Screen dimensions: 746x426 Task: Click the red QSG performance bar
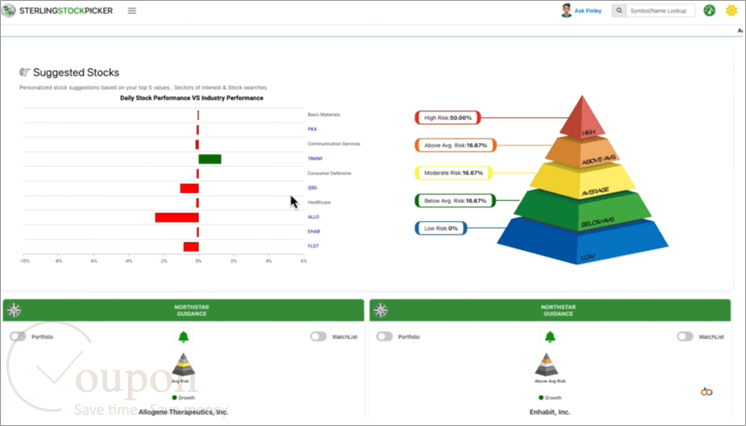189,188
